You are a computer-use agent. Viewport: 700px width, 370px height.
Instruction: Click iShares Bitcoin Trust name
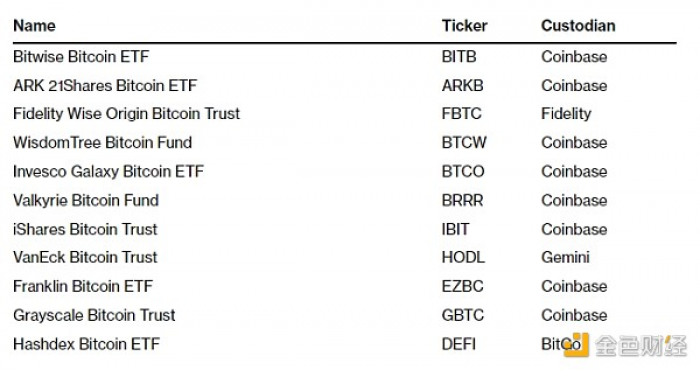[x=85, y=229]
